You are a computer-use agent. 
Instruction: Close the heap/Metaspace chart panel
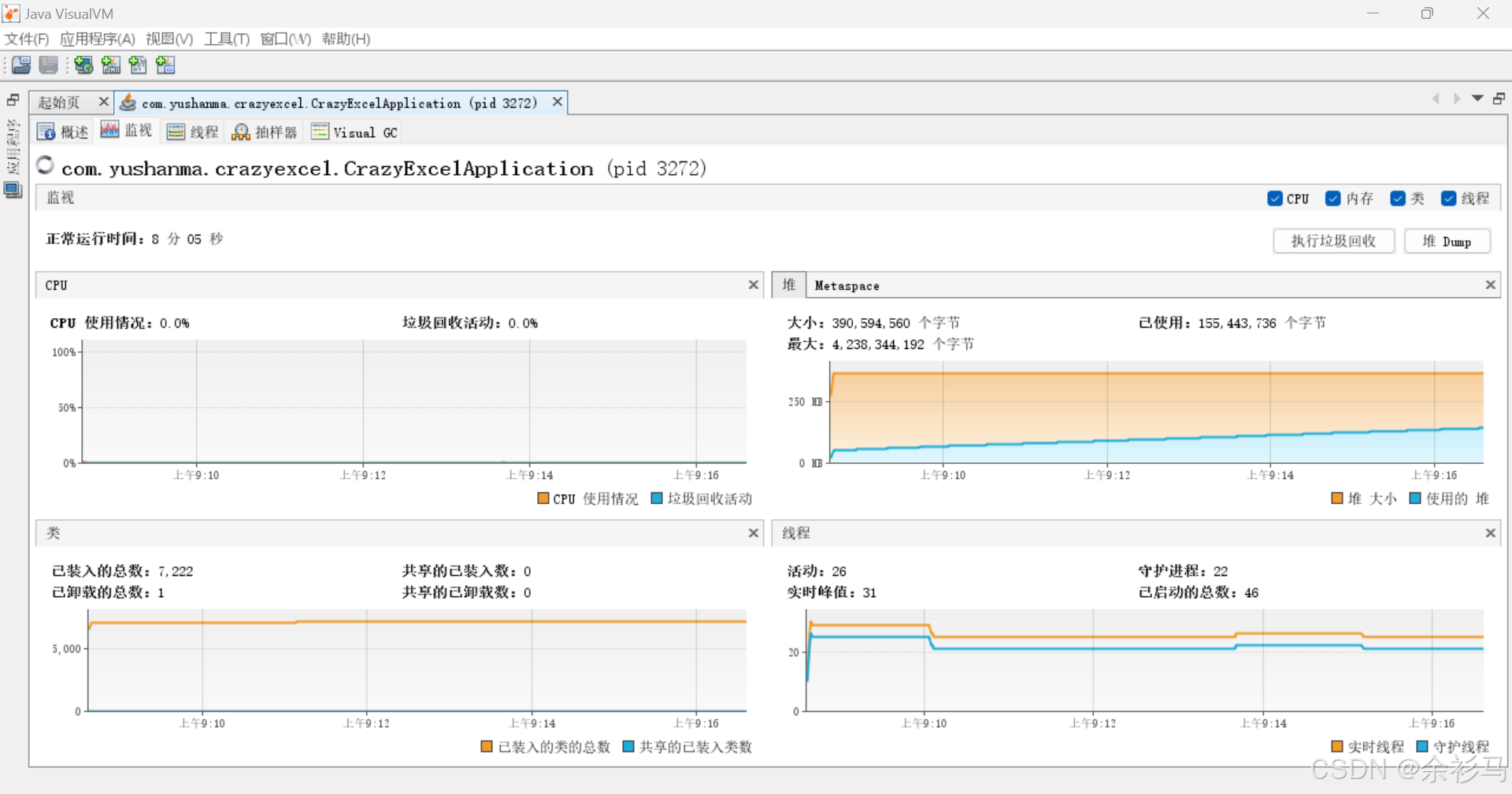[1491, 285]
